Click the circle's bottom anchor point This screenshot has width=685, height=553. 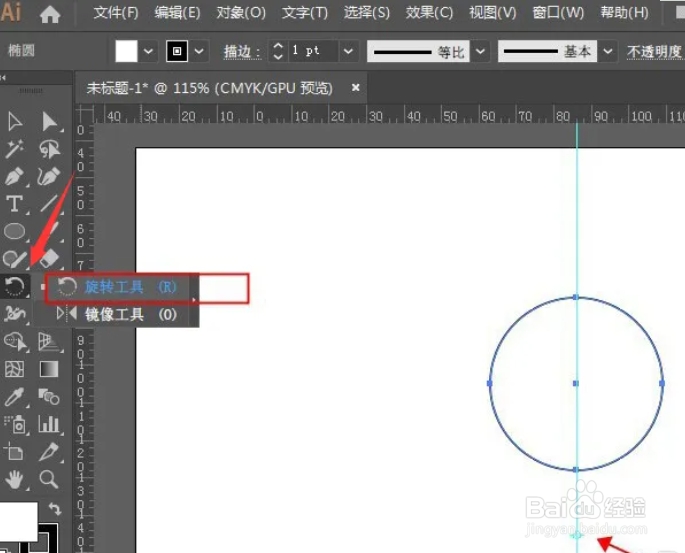tap(576, 470)
